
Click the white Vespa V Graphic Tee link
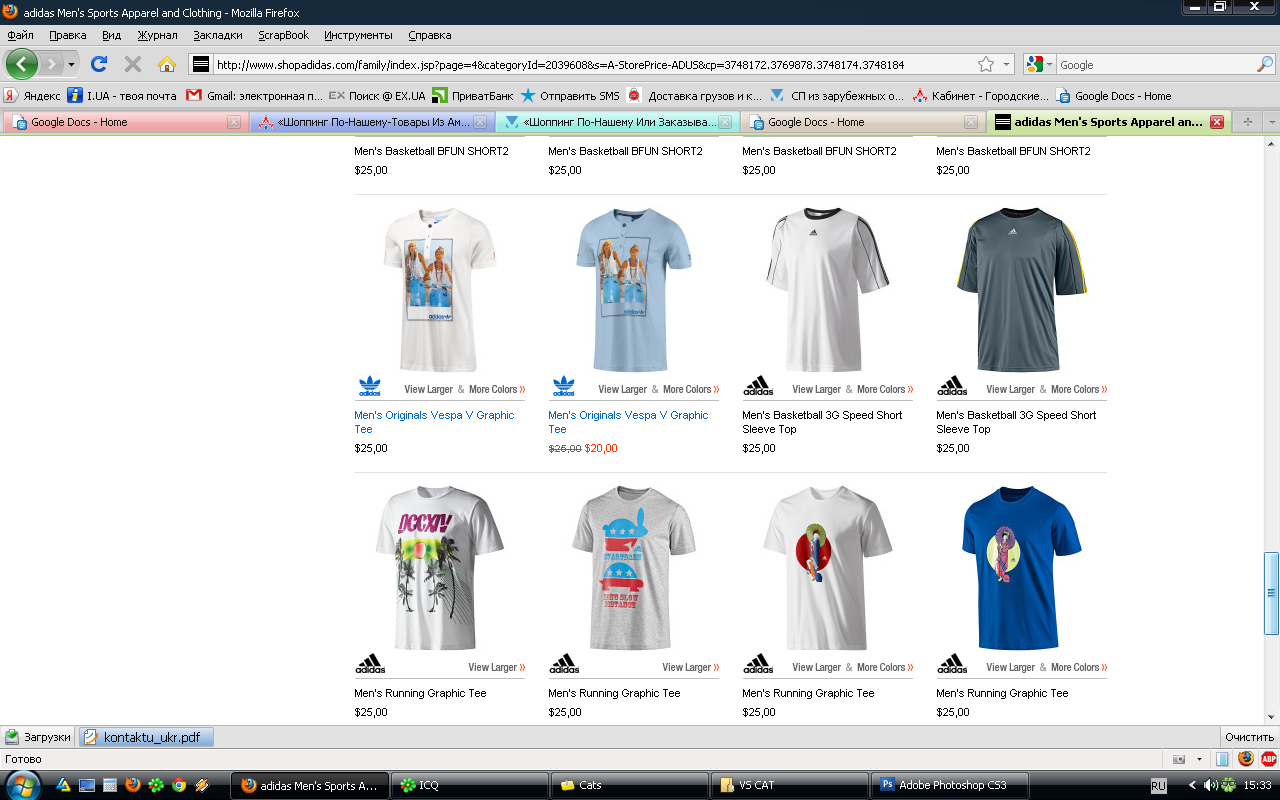[x=434, y=422]
